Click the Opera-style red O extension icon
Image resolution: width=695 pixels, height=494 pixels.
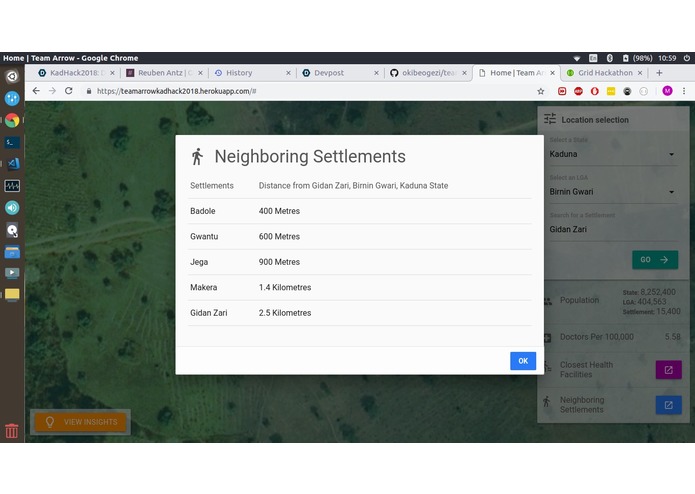click(594, 91)
